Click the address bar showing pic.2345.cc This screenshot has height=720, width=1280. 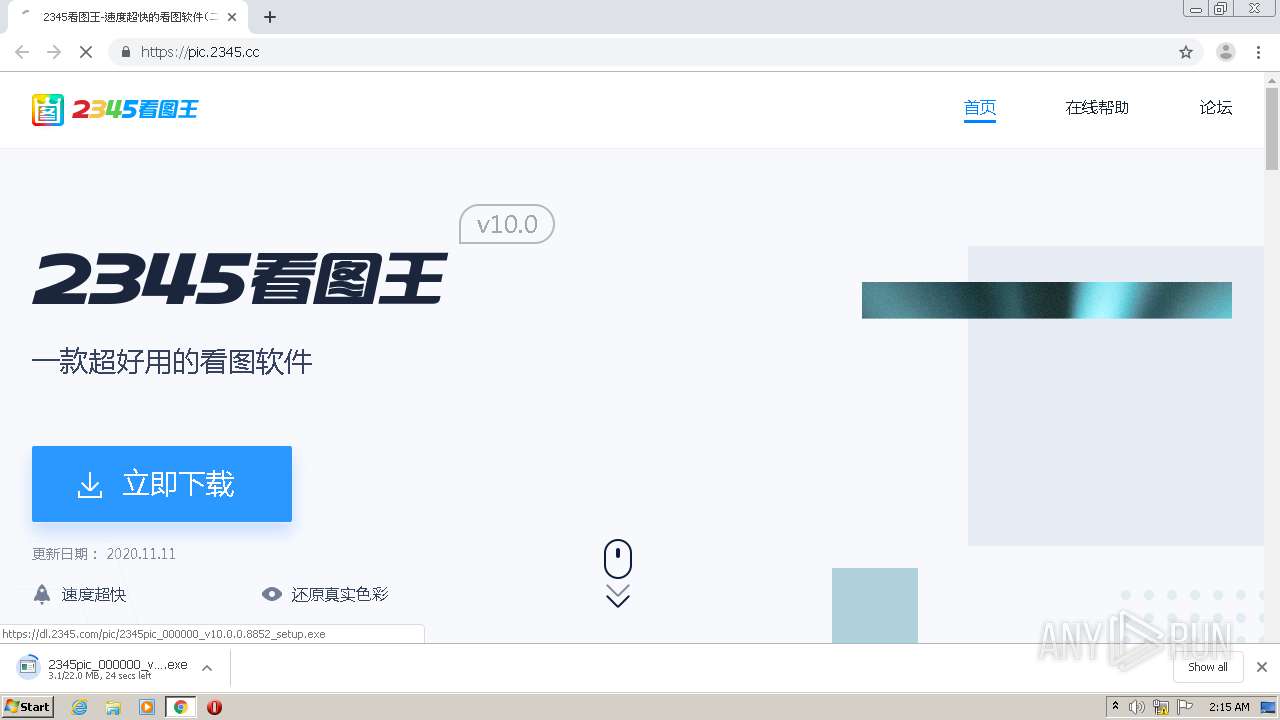655,52
